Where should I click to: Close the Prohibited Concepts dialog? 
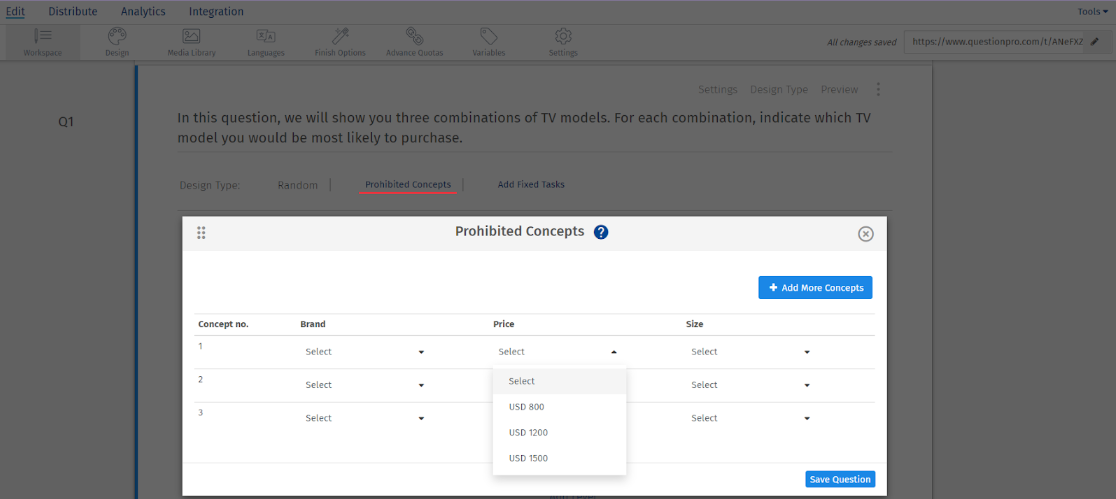click(x=866, y=234)
